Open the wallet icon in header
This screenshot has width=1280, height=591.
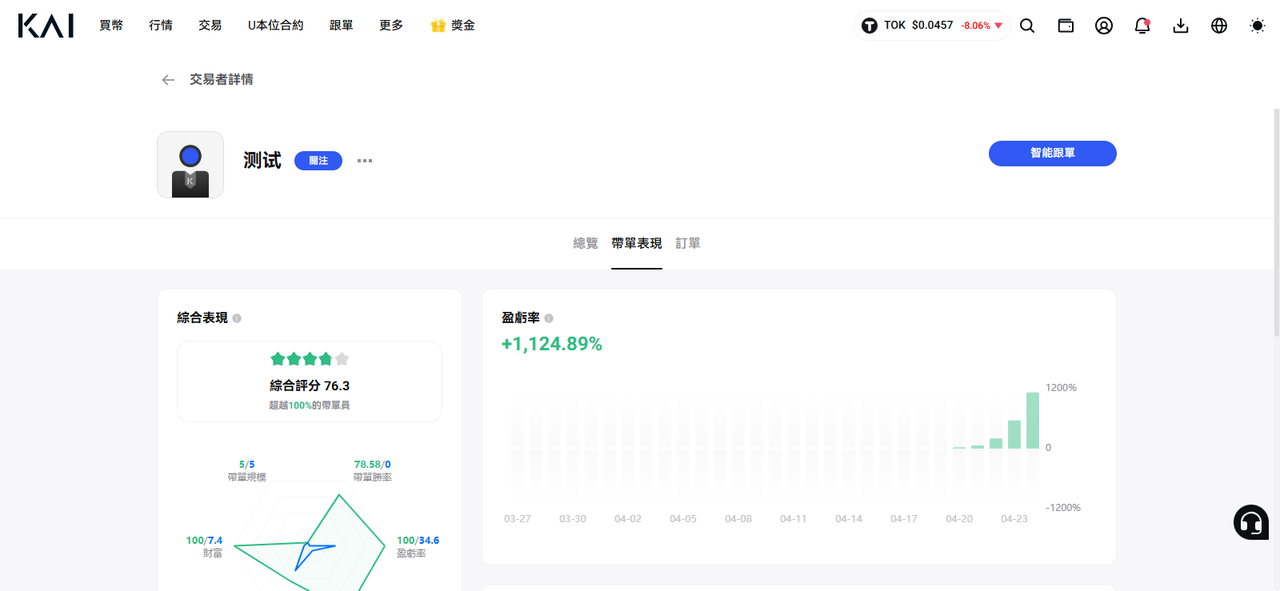(1066, 26)
